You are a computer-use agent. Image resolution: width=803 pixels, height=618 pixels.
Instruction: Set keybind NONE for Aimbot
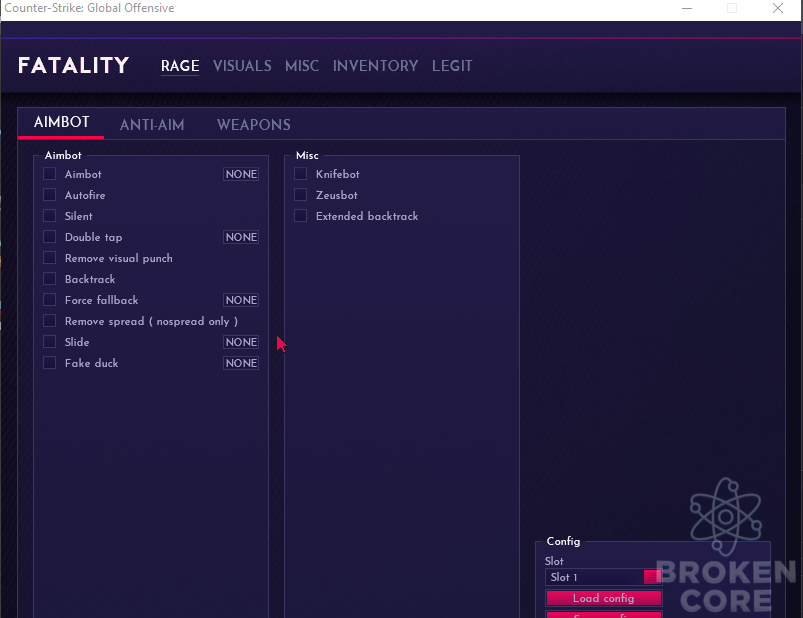[241, 174]
